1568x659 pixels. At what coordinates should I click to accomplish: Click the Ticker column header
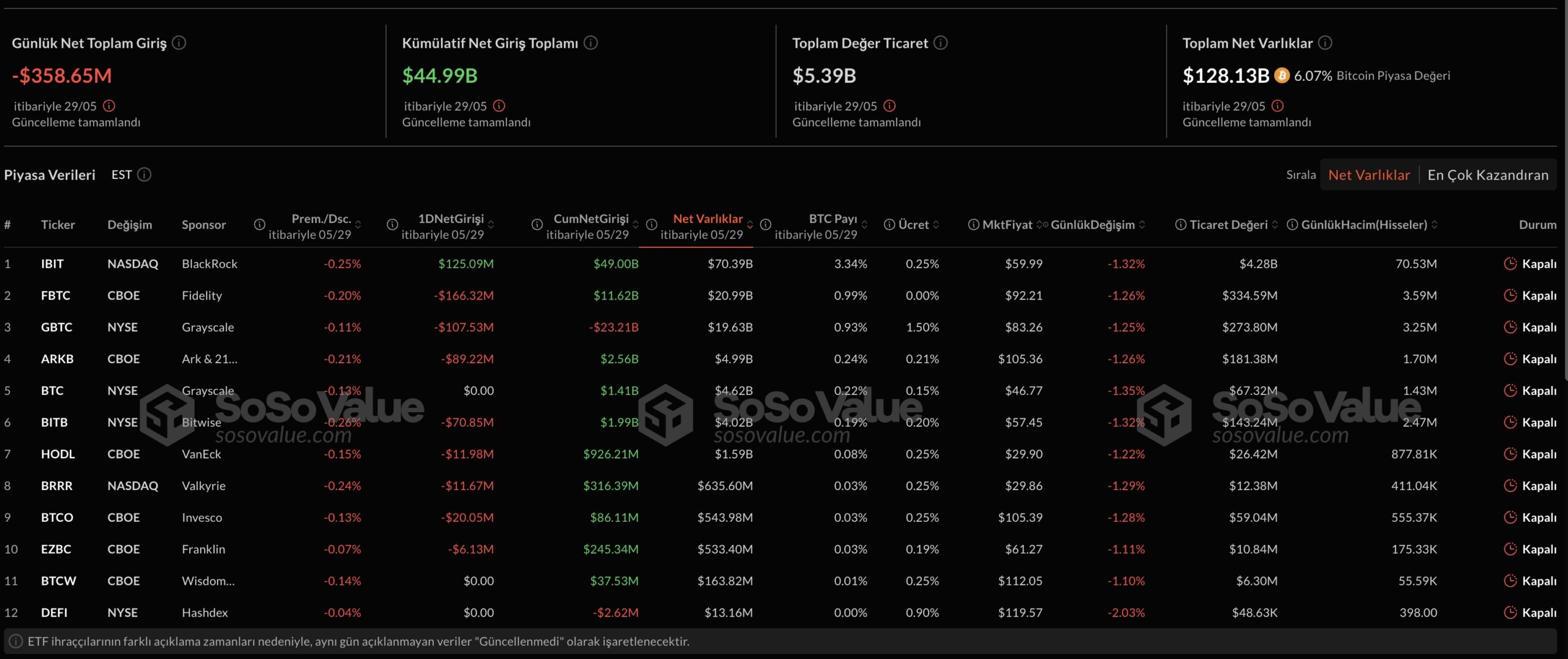(58, 225)
